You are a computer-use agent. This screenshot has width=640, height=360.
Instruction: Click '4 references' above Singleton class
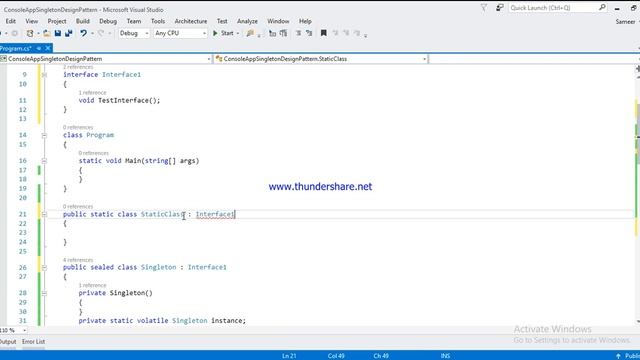coord(78,260)
